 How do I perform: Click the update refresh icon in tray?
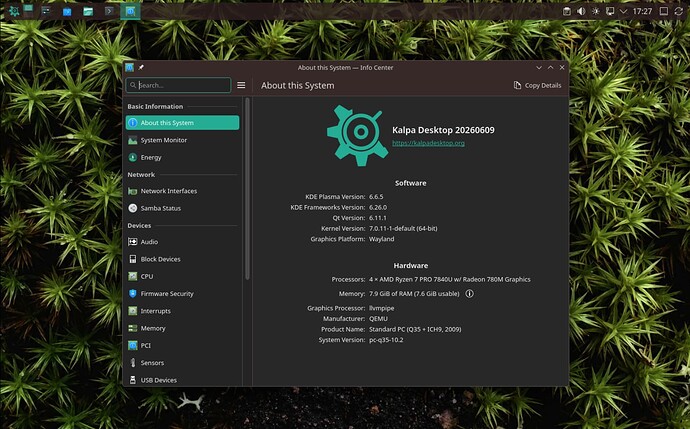pyautogui.click(x=678, y=11)
